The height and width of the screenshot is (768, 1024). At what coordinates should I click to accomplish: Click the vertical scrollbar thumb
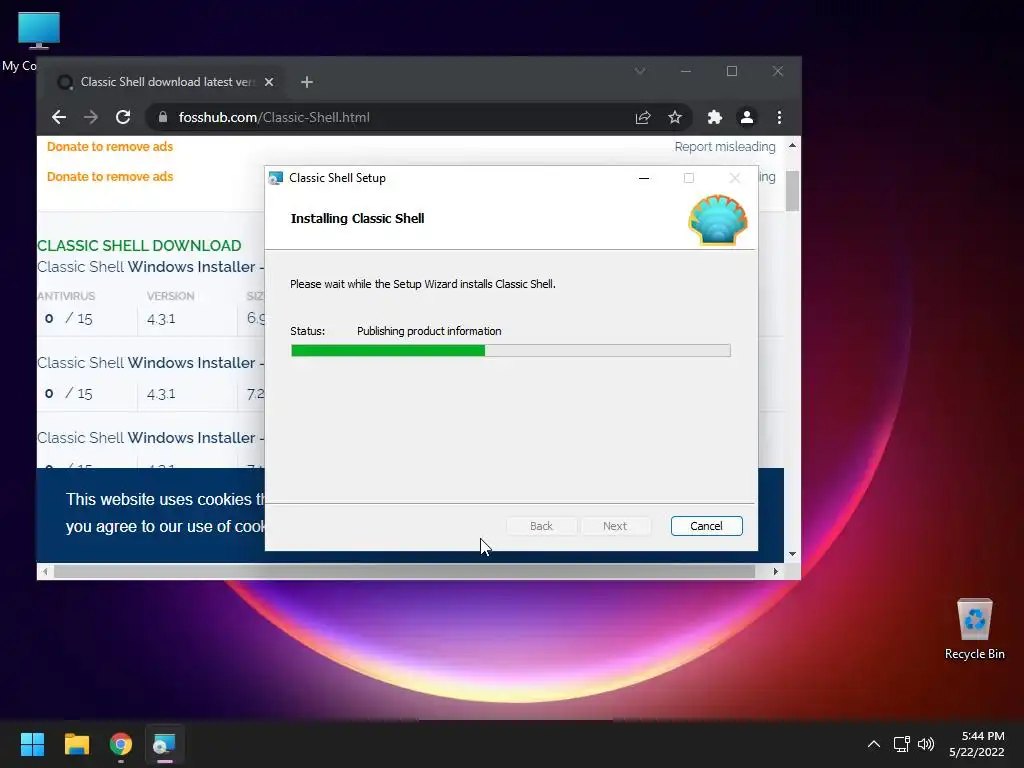(x=792, y=191)
